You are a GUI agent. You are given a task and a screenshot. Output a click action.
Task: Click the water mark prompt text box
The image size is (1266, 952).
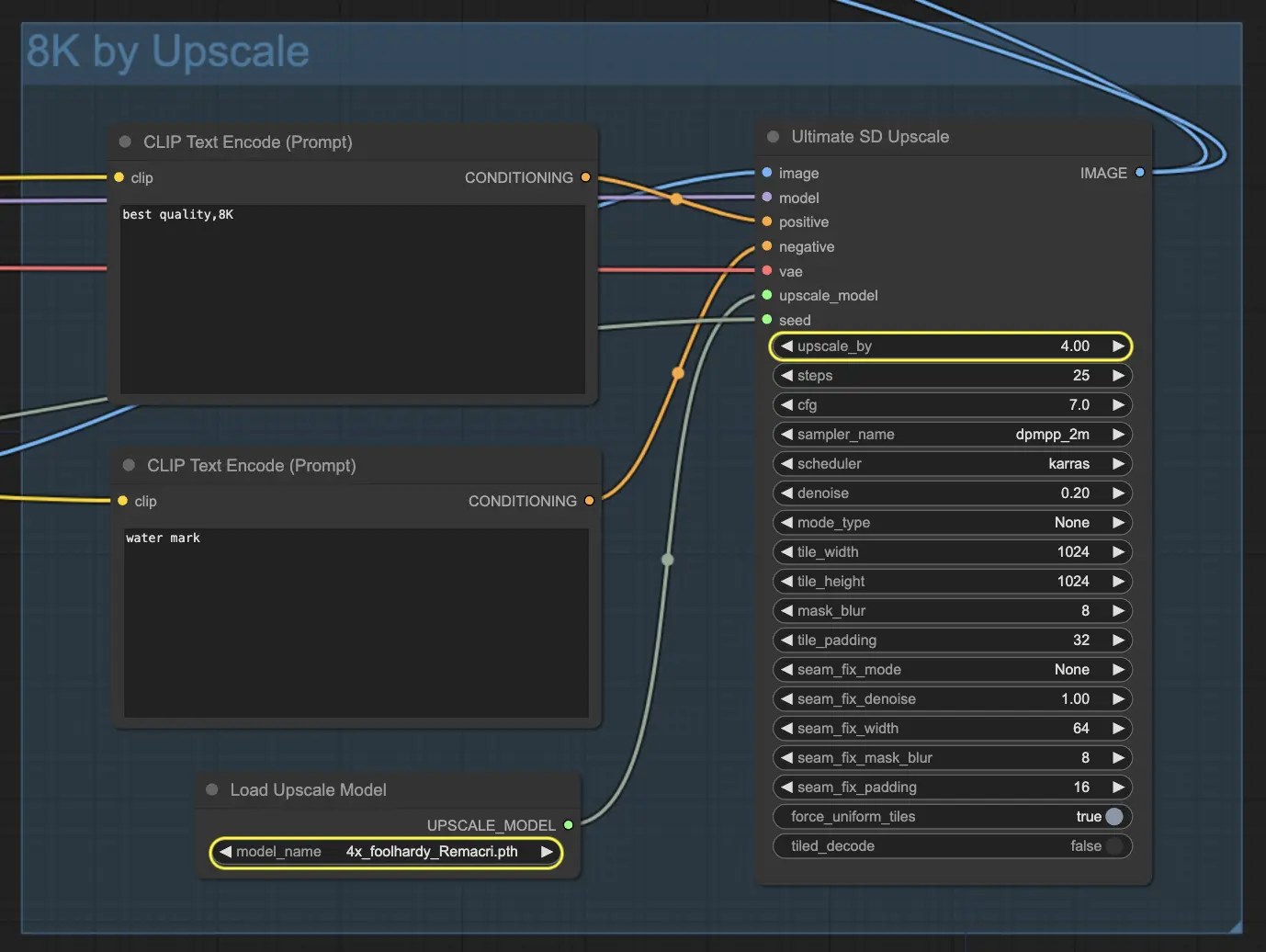(356, 623)
